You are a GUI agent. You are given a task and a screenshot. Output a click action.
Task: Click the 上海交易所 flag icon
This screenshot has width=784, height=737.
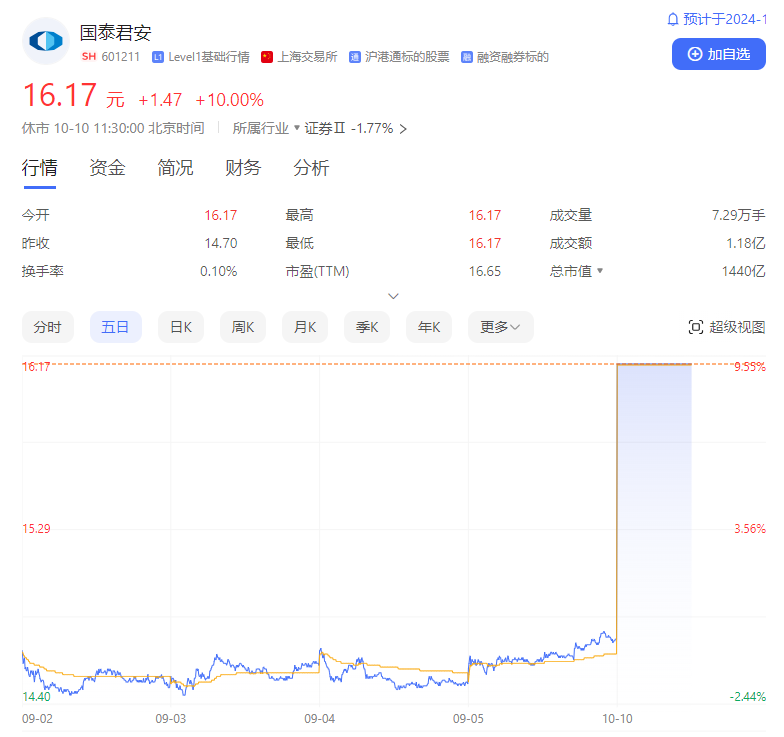point(267,57)
